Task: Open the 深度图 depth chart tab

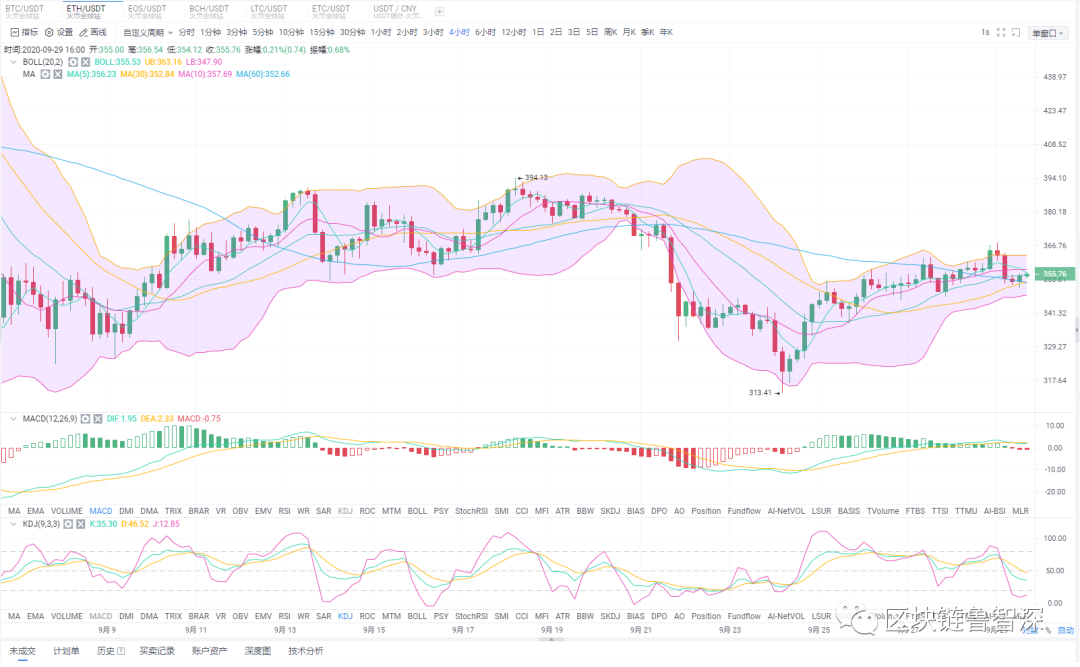Action: coord(258,651)
